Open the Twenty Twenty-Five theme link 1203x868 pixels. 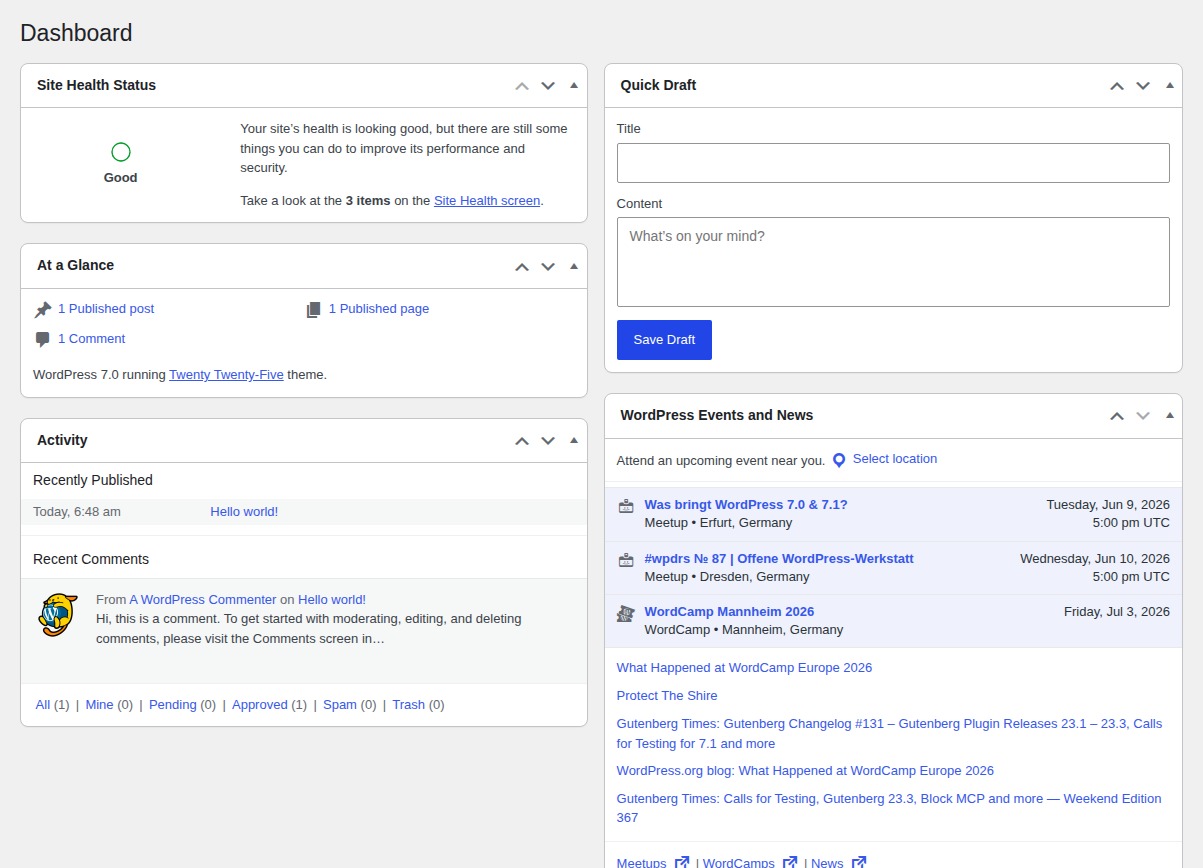[x=226, y=375]
